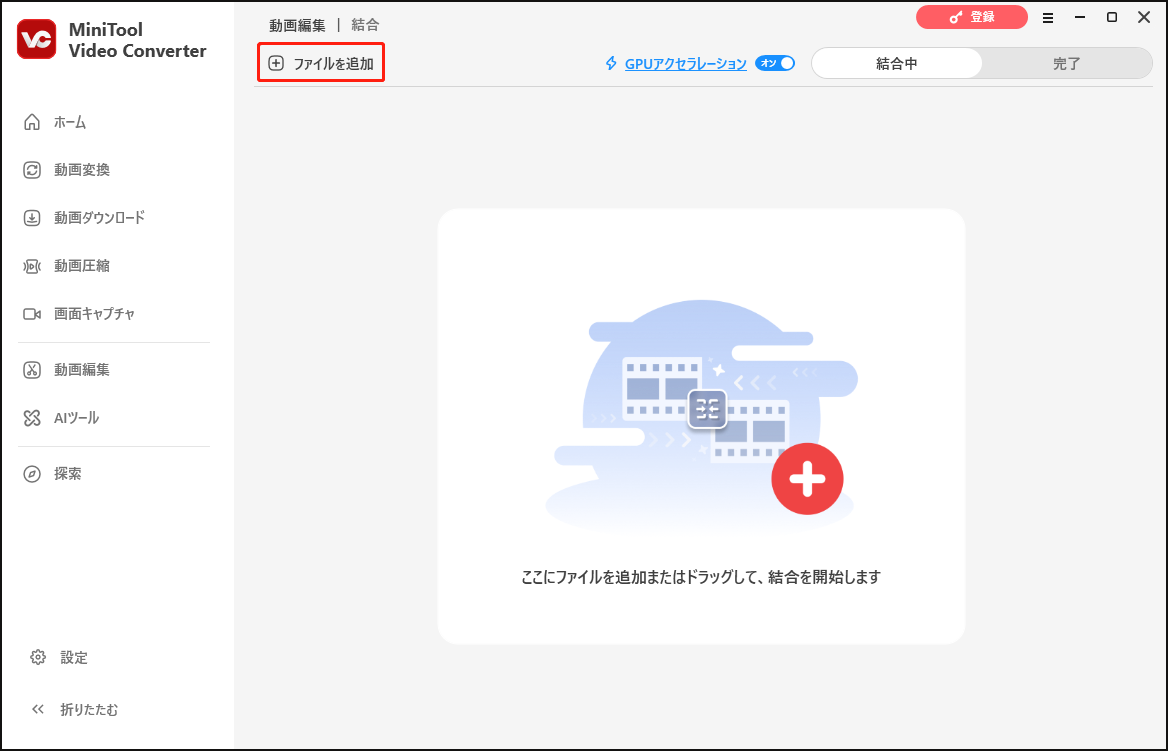Click the red plus add-file icon

pos(807,479)
